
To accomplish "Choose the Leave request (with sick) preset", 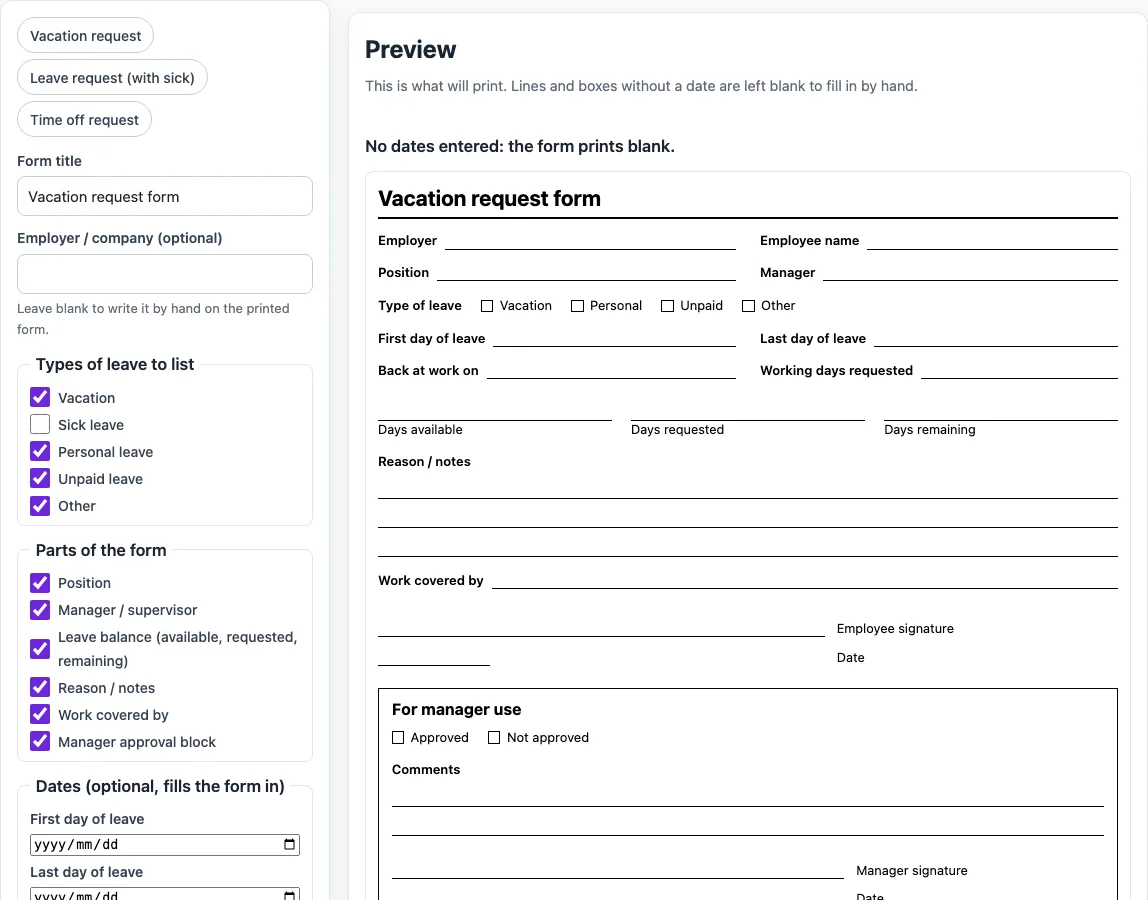I will pyautogui.click(x=112, y=78).
